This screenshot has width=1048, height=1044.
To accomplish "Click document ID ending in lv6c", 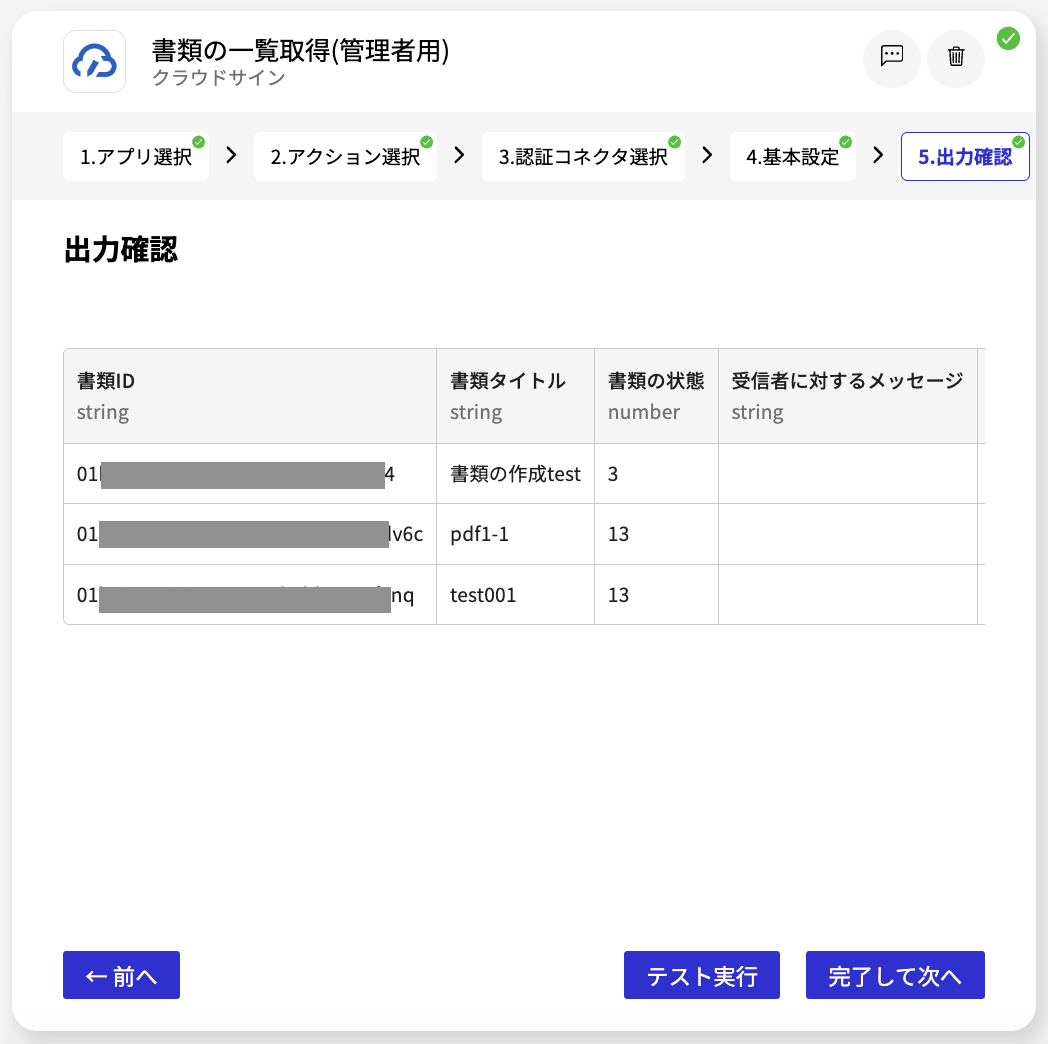I will point(250,534).
